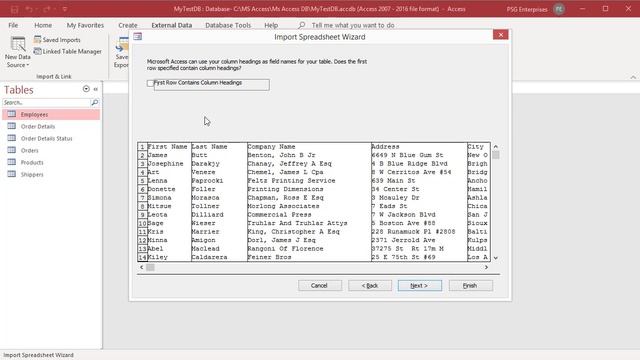Click the First Name header cell in preview
Image resolution: width=640 pixels, height=360 pixels.
click(x=169, y=147)
